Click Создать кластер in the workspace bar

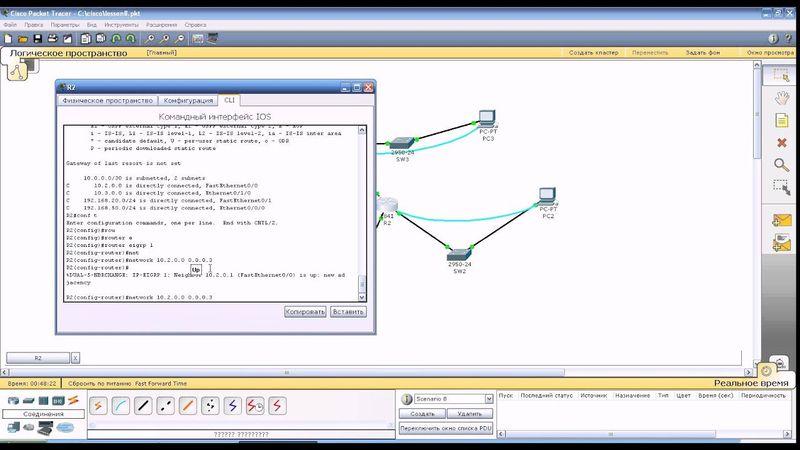click(593, 53)
